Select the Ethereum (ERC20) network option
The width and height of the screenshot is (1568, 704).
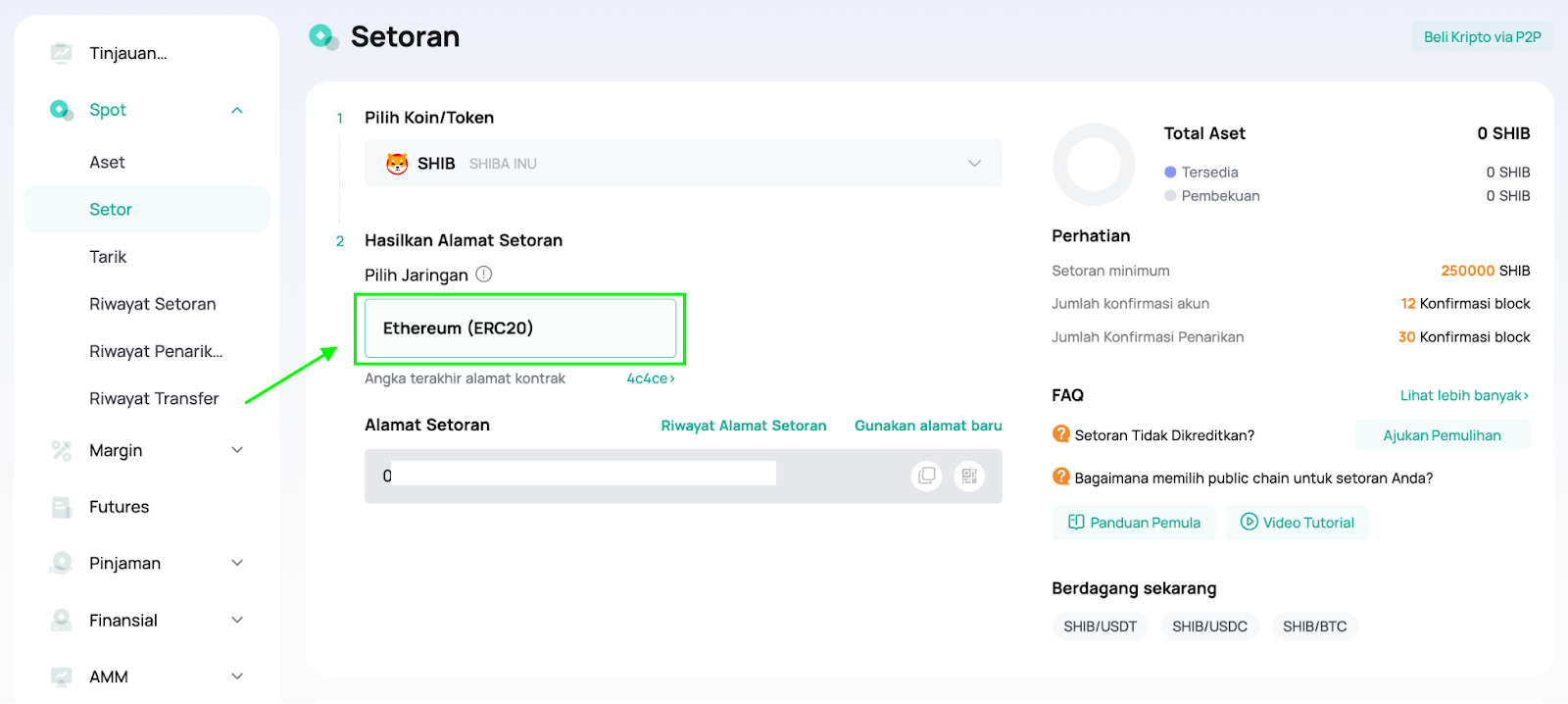coord(520,328)
